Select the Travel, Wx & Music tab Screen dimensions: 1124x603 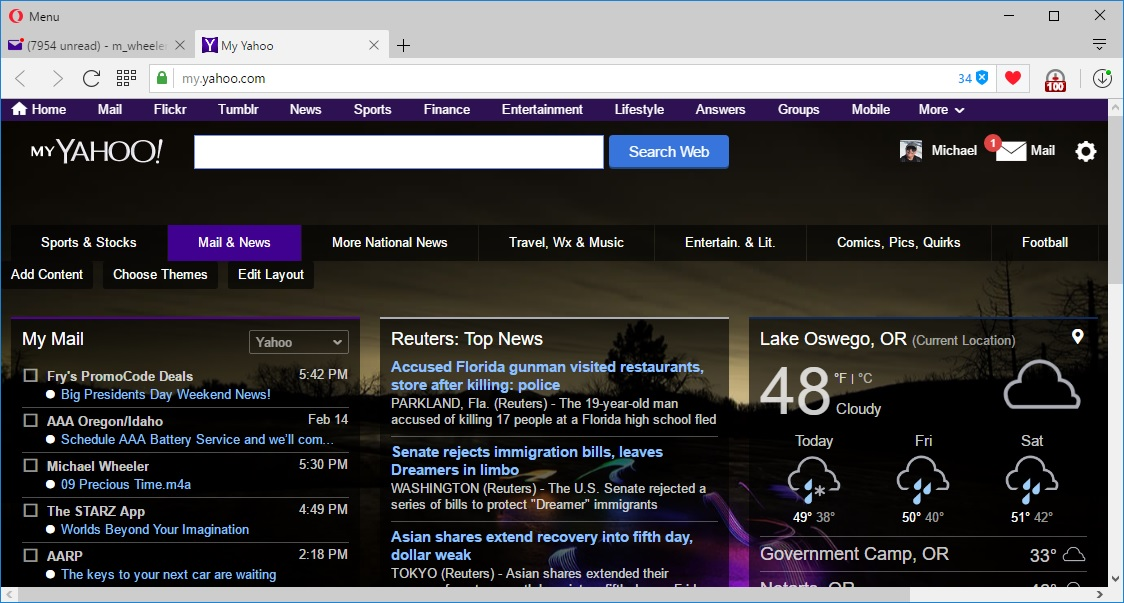(566, 242)
